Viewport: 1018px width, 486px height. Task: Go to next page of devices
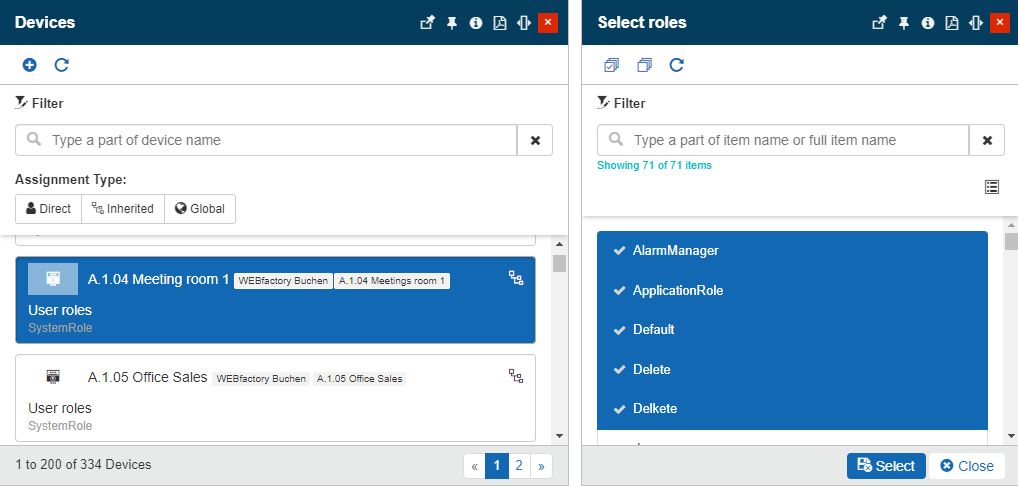coord(541,465)
